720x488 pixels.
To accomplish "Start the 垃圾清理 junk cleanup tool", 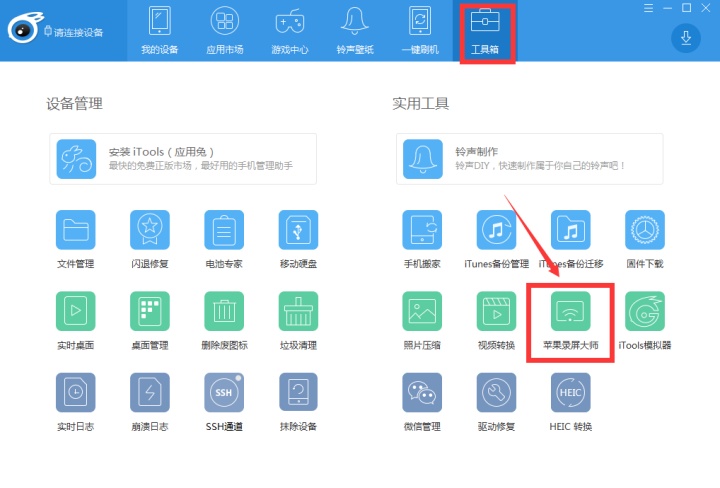I will (x=298, y=311).
